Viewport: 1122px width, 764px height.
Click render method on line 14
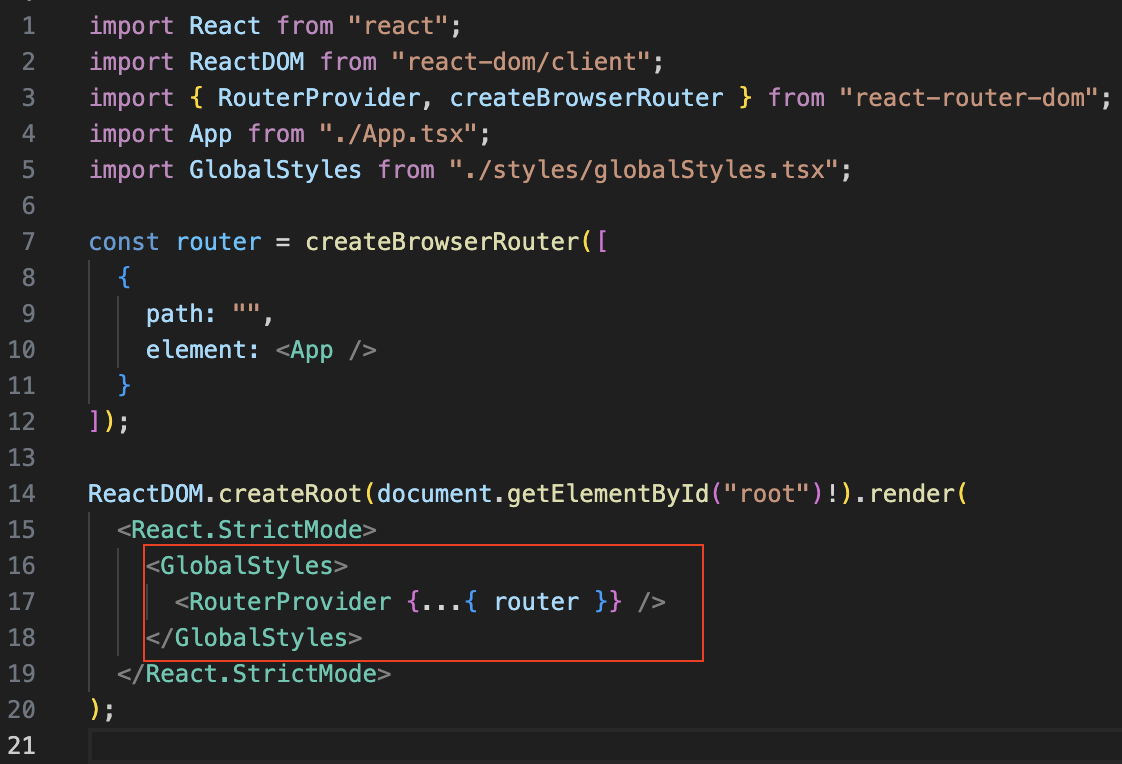[x=911, y=494]
